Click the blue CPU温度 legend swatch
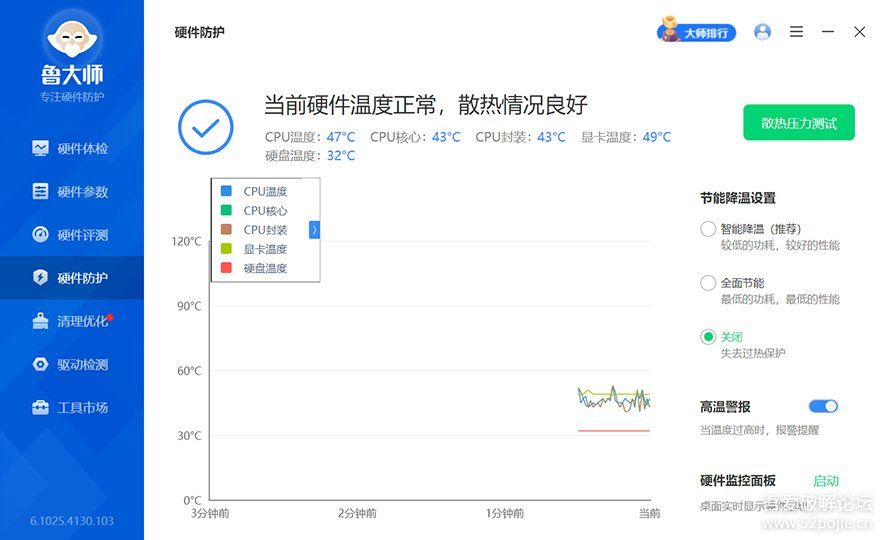Viewport: 882px width, 540px height. pyautogui.click(x=226, y=191)
